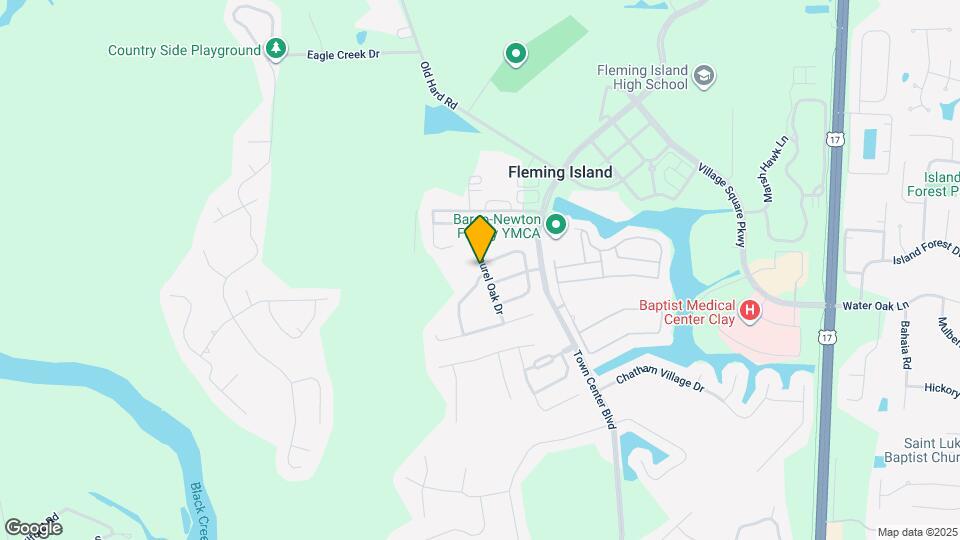Click the Fleming Island High School icon
960x540 pixels.
pos(704,77)
